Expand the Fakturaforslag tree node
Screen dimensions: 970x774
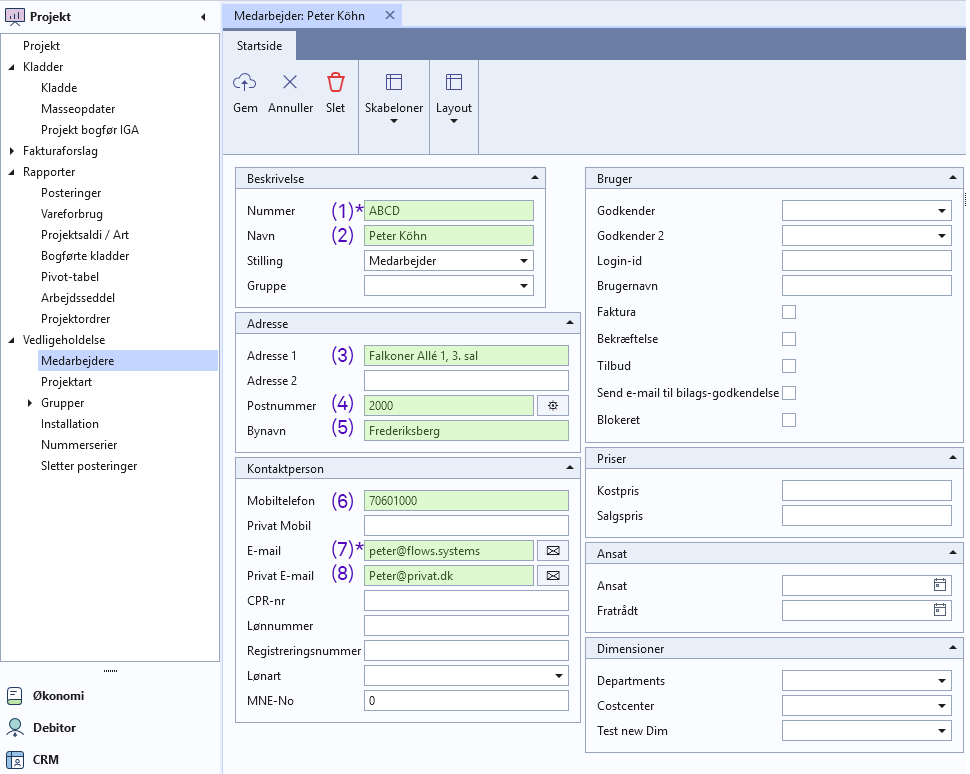[x=12, y=151]
